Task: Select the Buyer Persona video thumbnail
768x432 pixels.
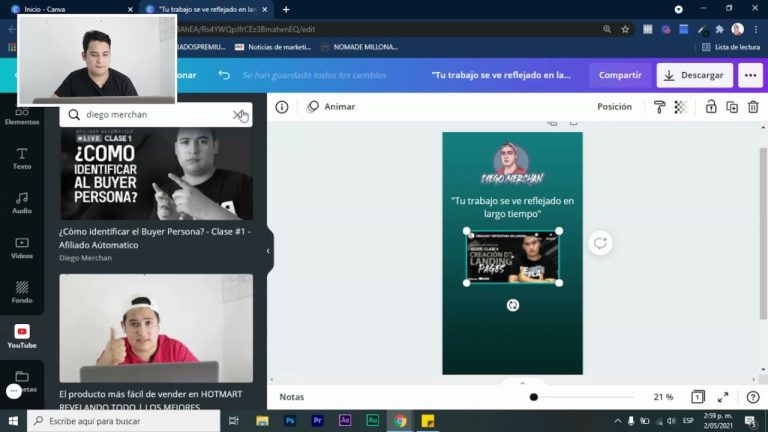Action: (156, 173)
